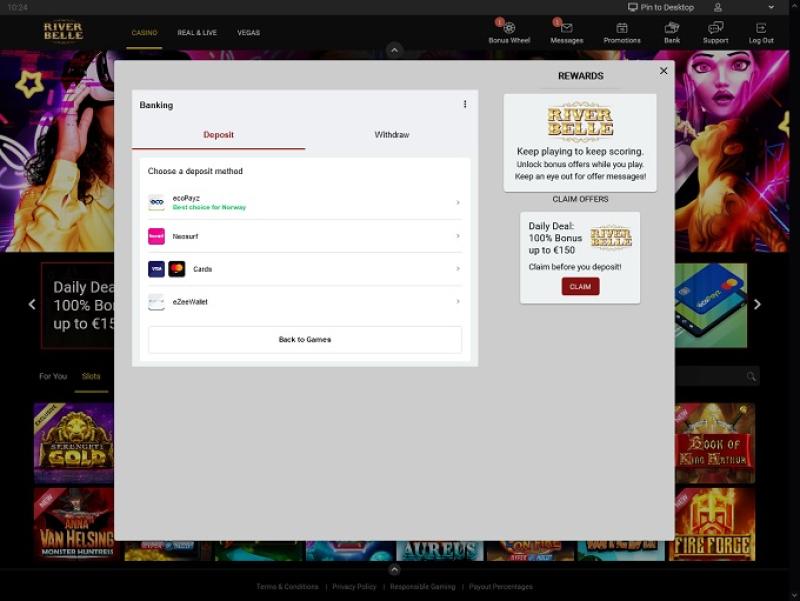The width and height of the screenshot is (800, 601).
Task: Open the Bank icon in header
Action: pos(672,29)
